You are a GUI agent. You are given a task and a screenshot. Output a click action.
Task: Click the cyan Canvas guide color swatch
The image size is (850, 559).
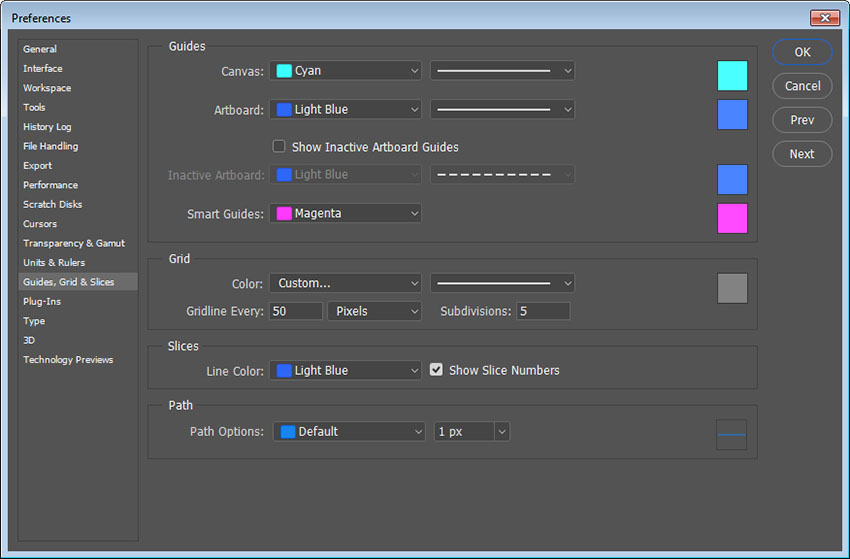click(732, 76)
